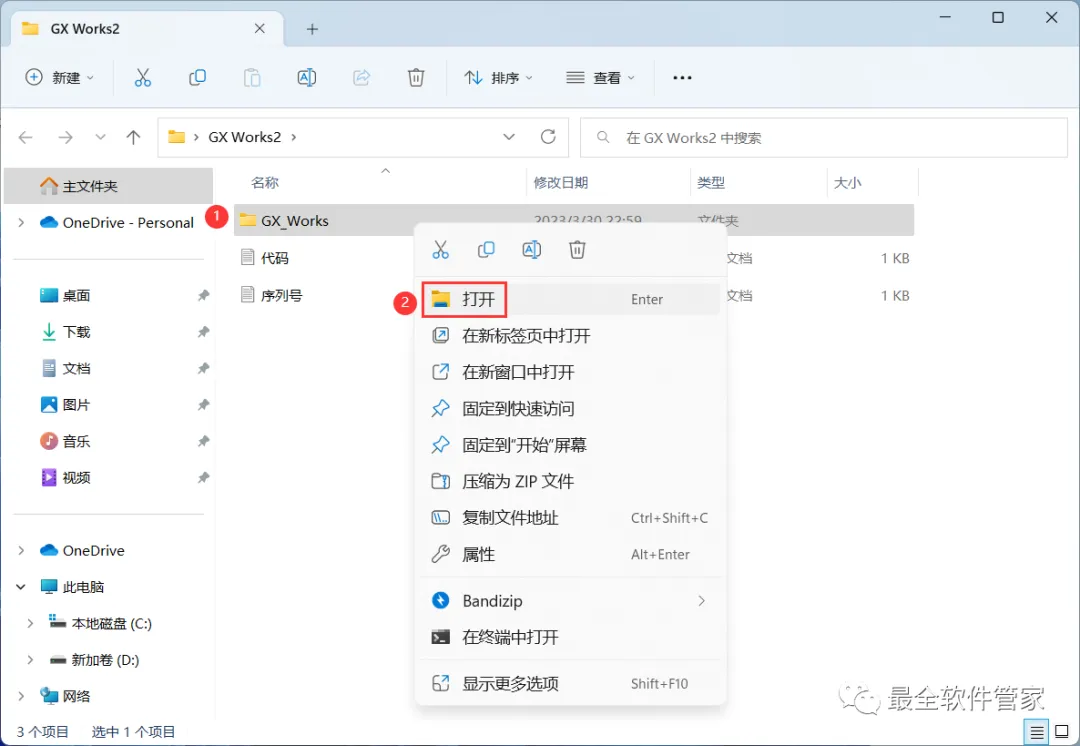The width and height of the screenshot is (1080, 746).
Task: Choose 打开 in the context menu
Action: (571, 299)
